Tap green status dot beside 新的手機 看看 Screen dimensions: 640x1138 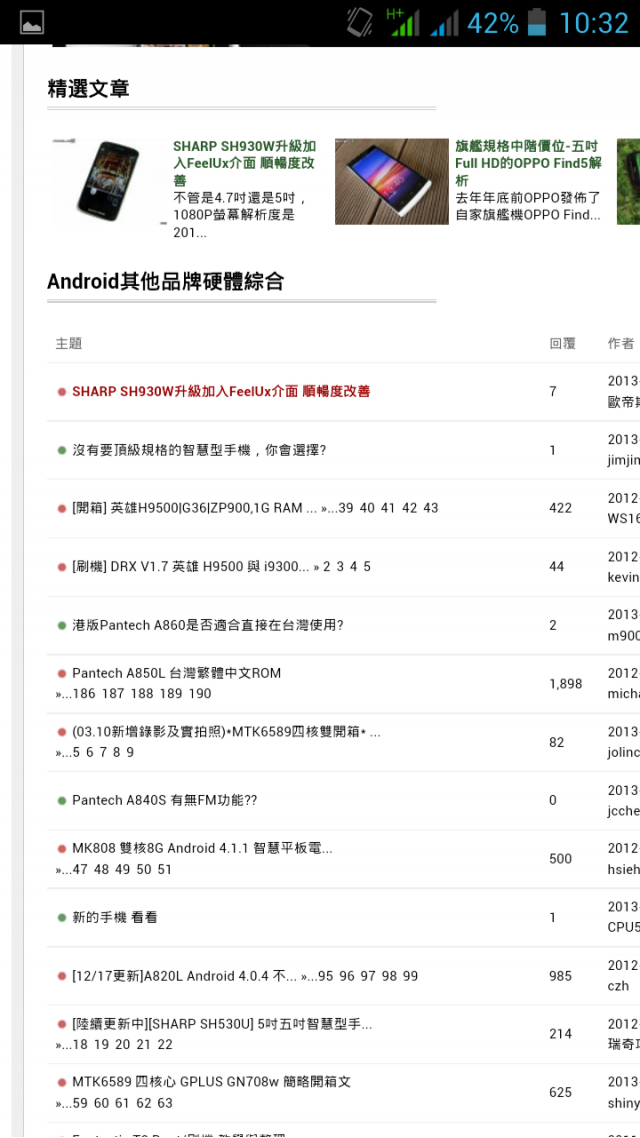pyautogui.click(x=62, y=917)
